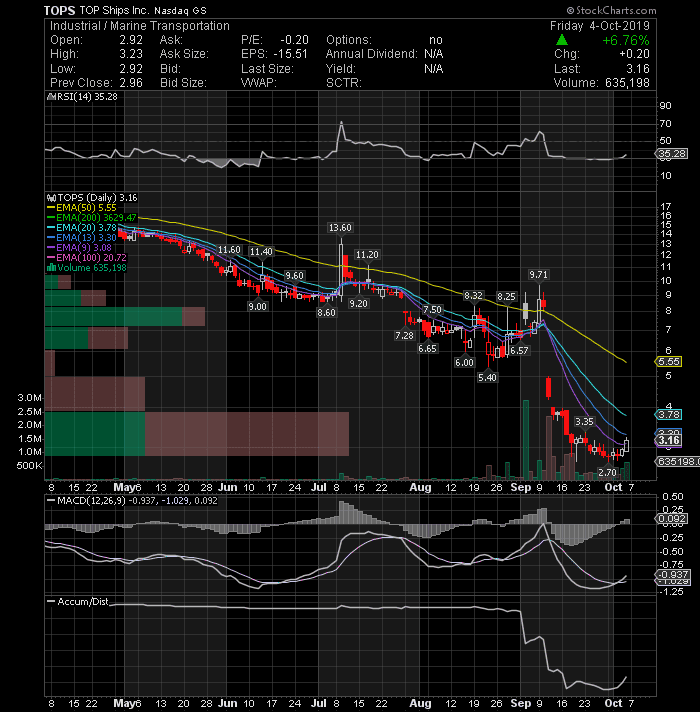
Task: Click the 11.60 price label
Action: point(229,250)
